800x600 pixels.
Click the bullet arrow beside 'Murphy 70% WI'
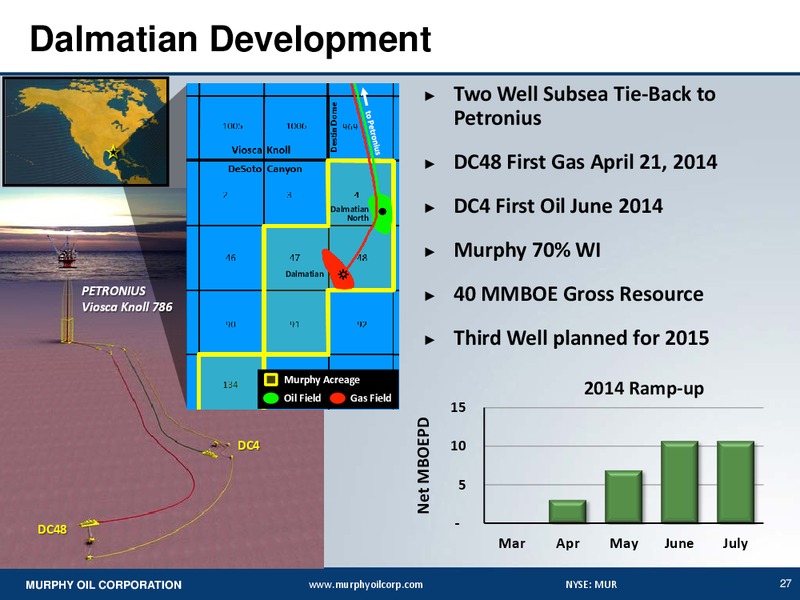[430, 252]
